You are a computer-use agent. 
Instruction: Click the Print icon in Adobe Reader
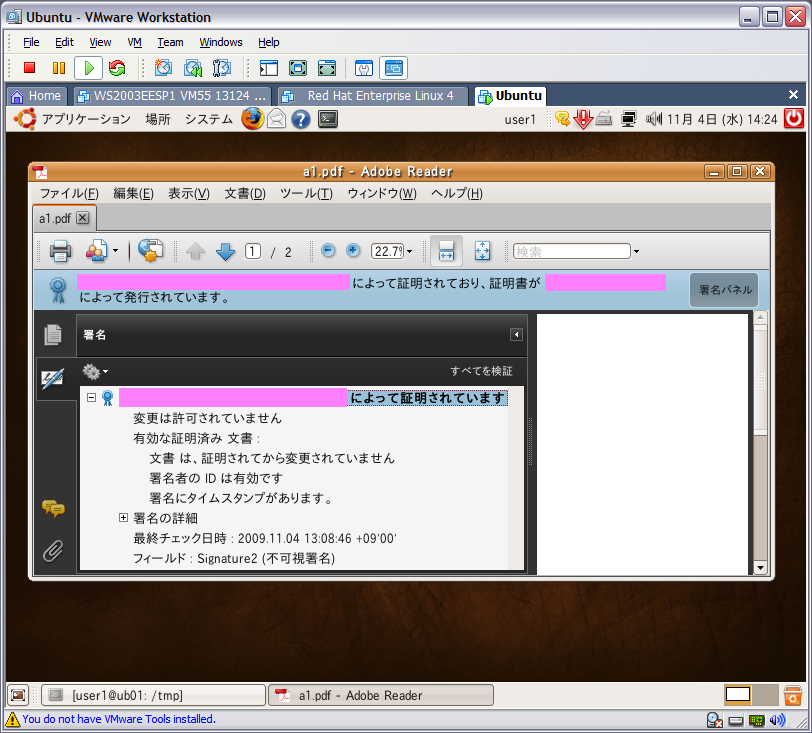[60, 251]
